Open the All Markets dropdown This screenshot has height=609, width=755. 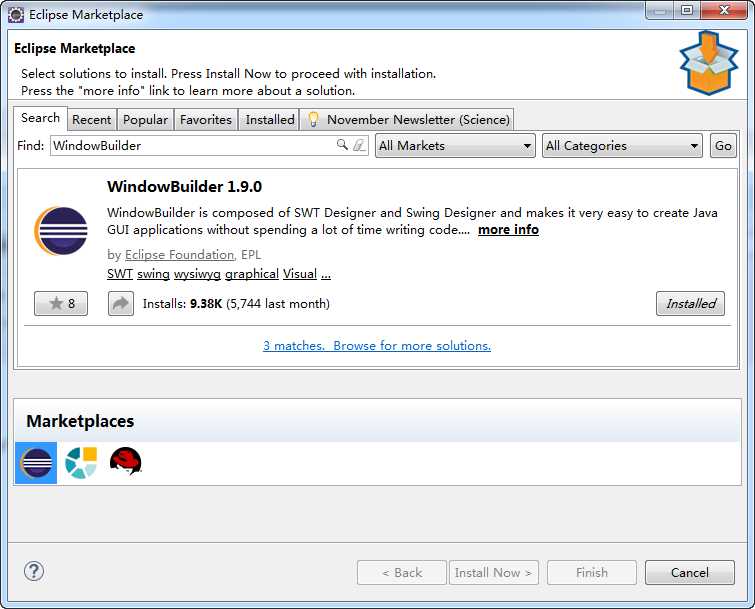(455, 145)
